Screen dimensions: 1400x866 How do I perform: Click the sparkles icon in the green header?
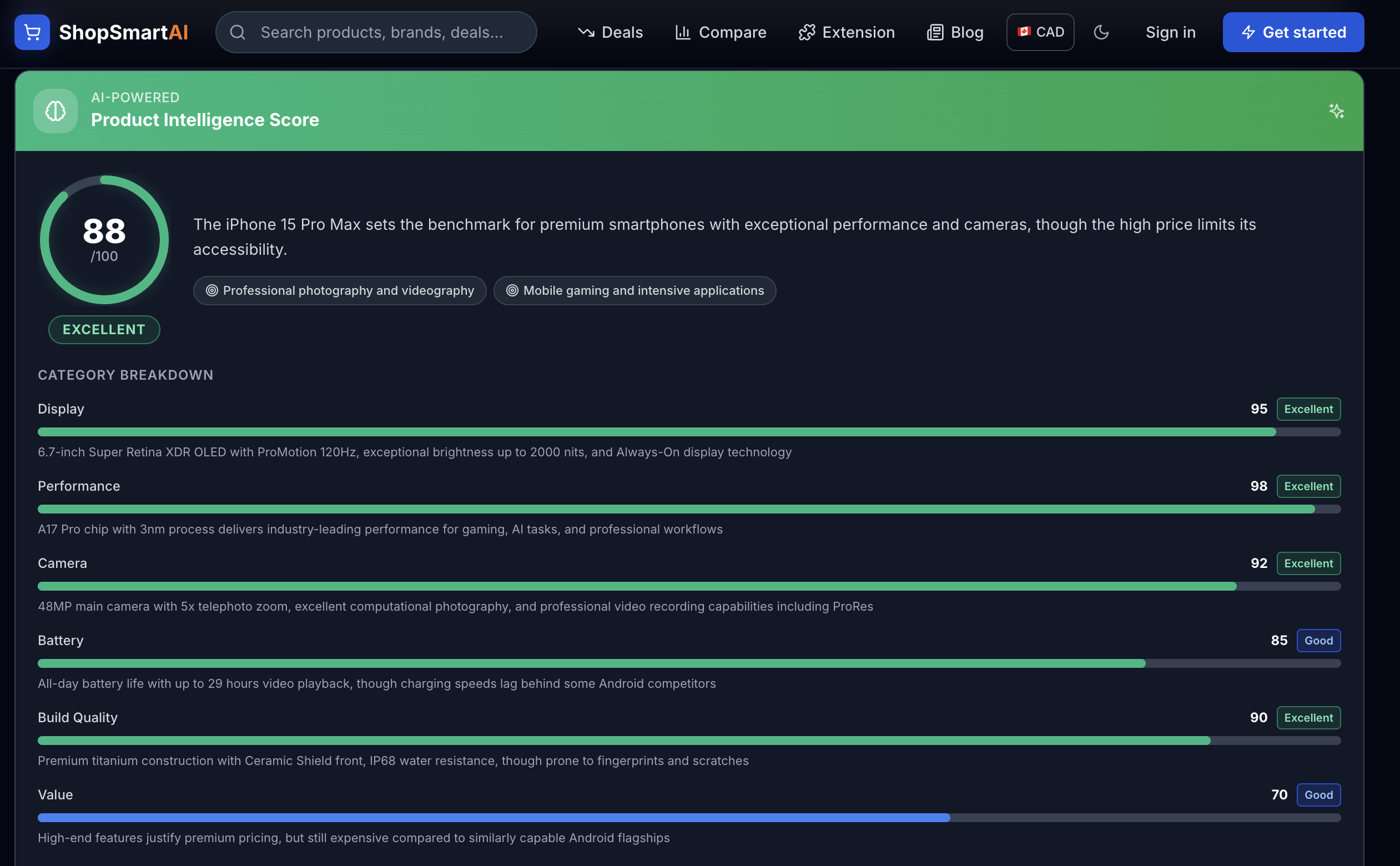pos(1337,110)
